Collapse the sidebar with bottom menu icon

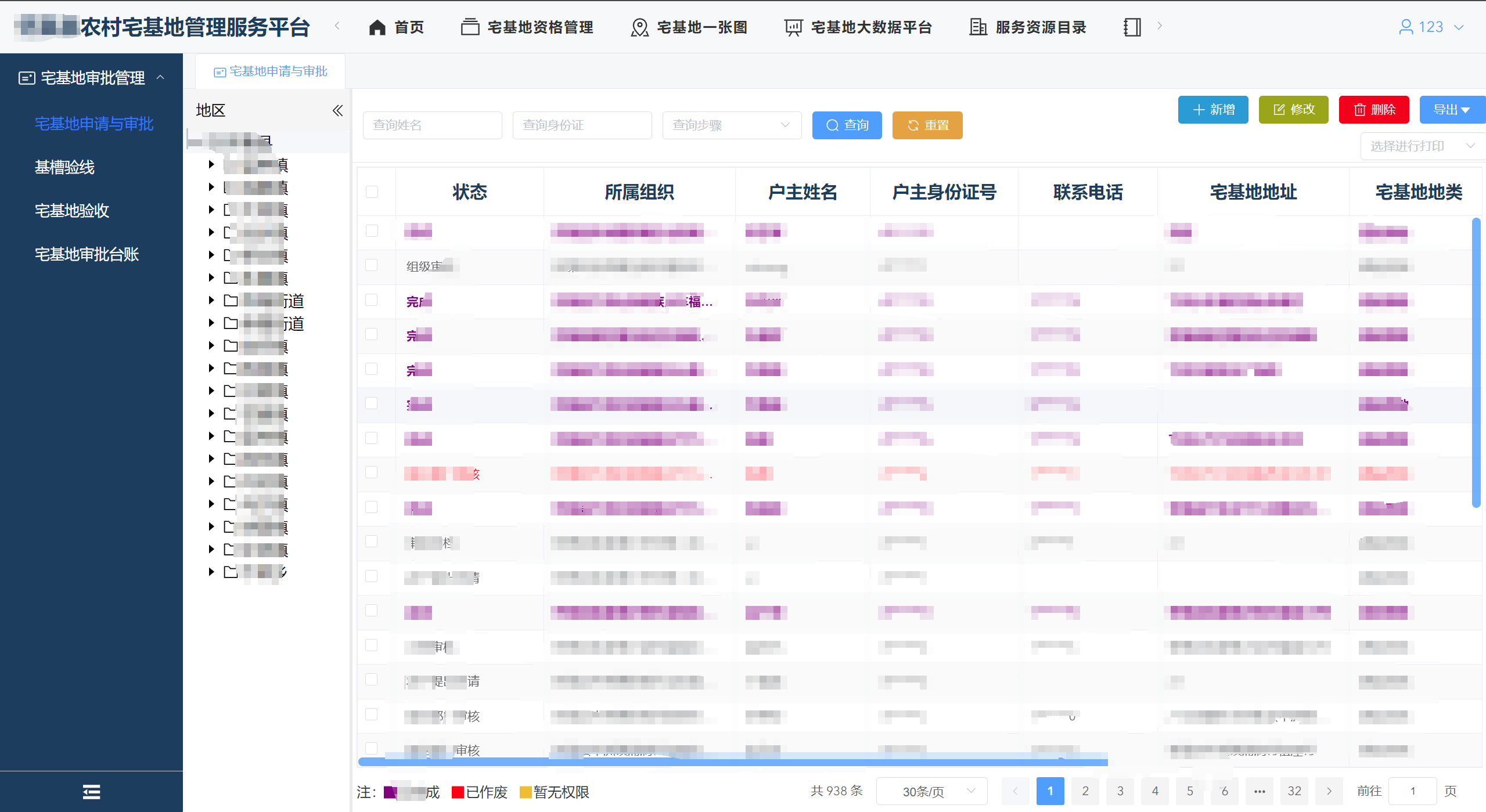coord(91,792)
